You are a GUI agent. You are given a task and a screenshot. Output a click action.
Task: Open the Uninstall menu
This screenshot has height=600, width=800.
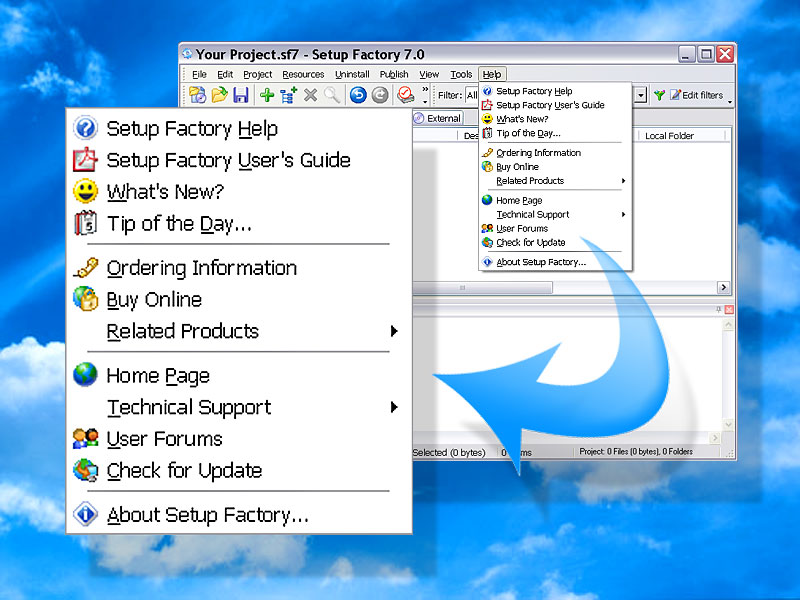coord(352,74)
